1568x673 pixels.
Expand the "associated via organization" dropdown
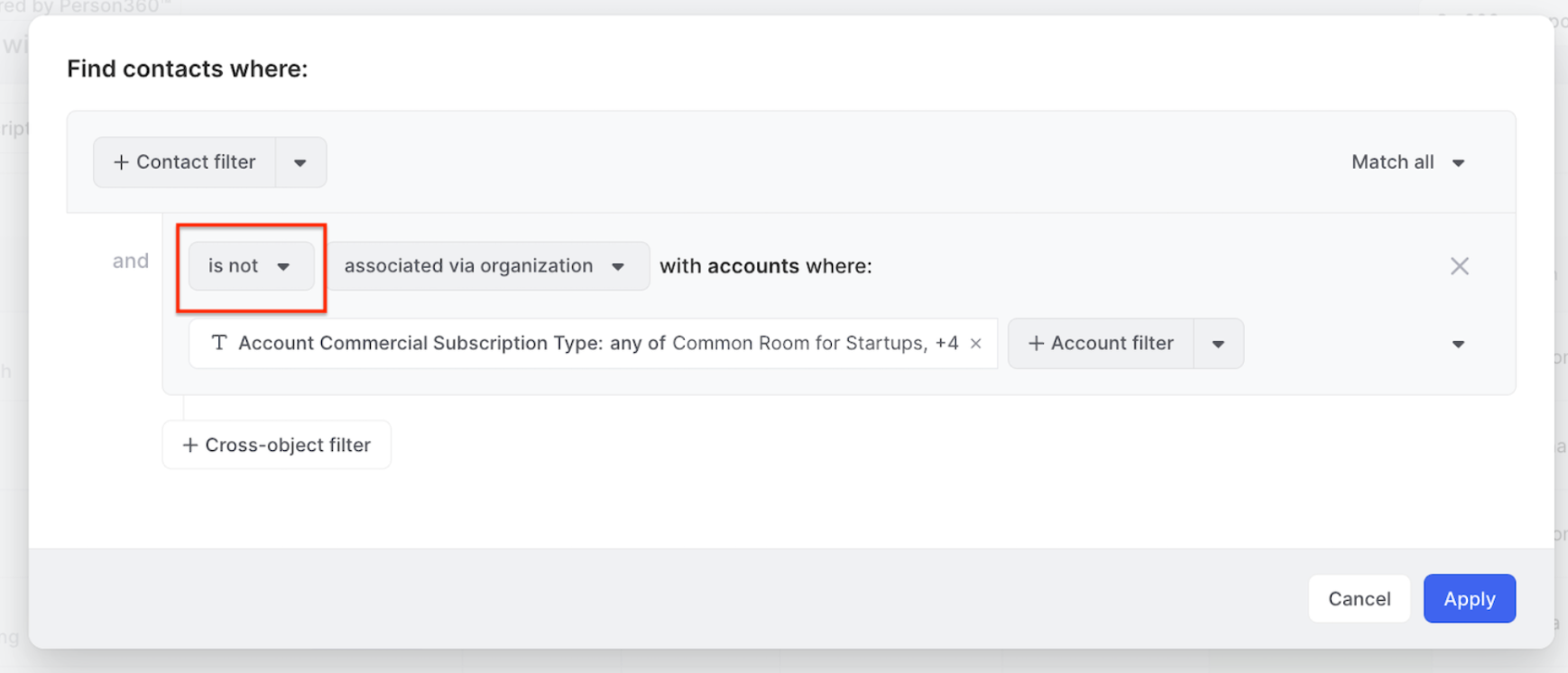[x=486, y=266]
